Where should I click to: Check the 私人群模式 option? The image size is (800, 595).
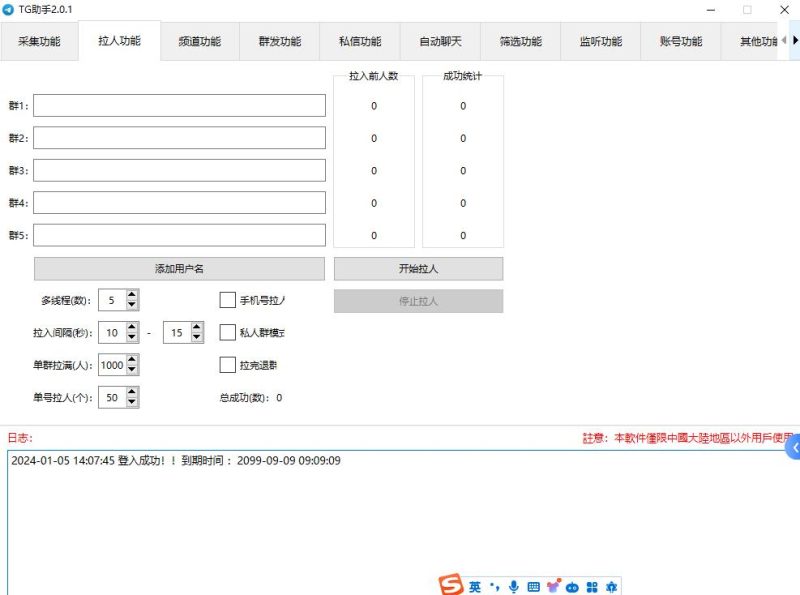[x=227, y=332]
